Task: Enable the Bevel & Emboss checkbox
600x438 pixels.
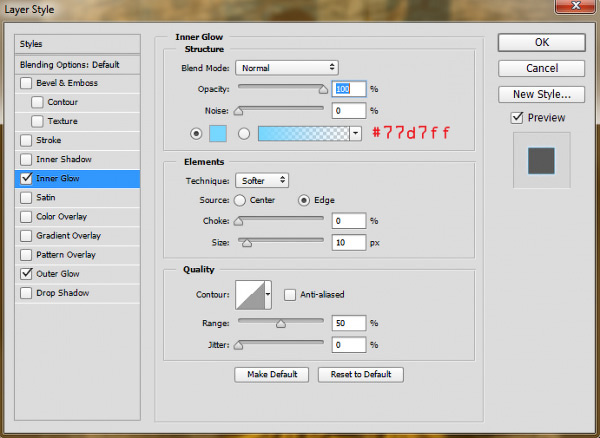Action: (x=26, y=83)
